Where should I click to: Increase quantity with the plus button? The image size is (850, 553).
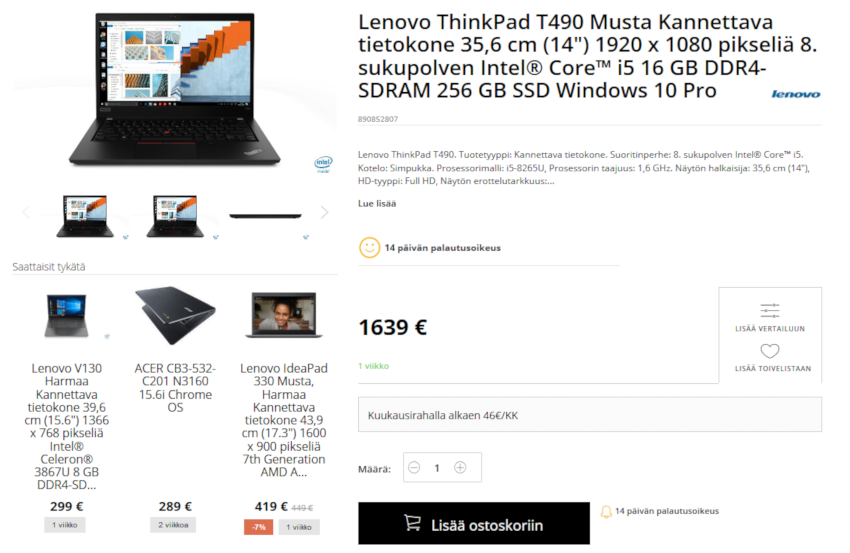tap(460, 467)
